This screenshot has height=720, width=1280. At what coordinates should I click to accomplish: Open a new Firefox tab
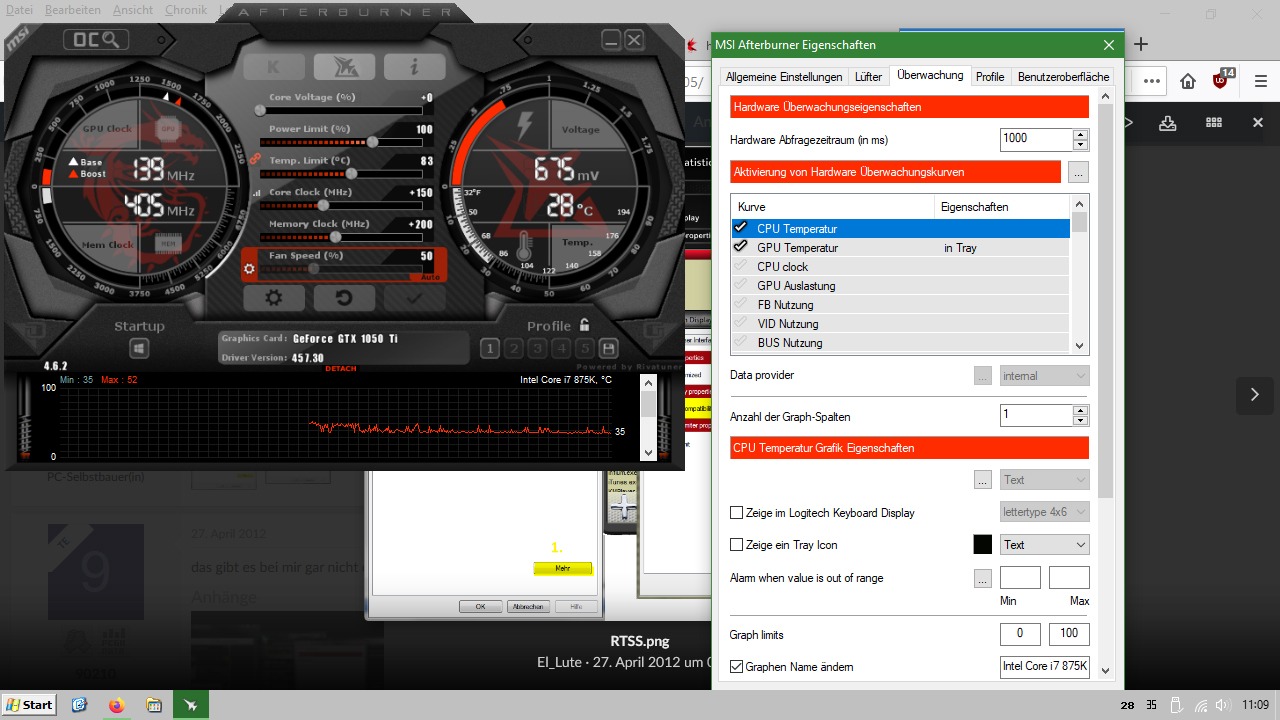pos(1141,44)
